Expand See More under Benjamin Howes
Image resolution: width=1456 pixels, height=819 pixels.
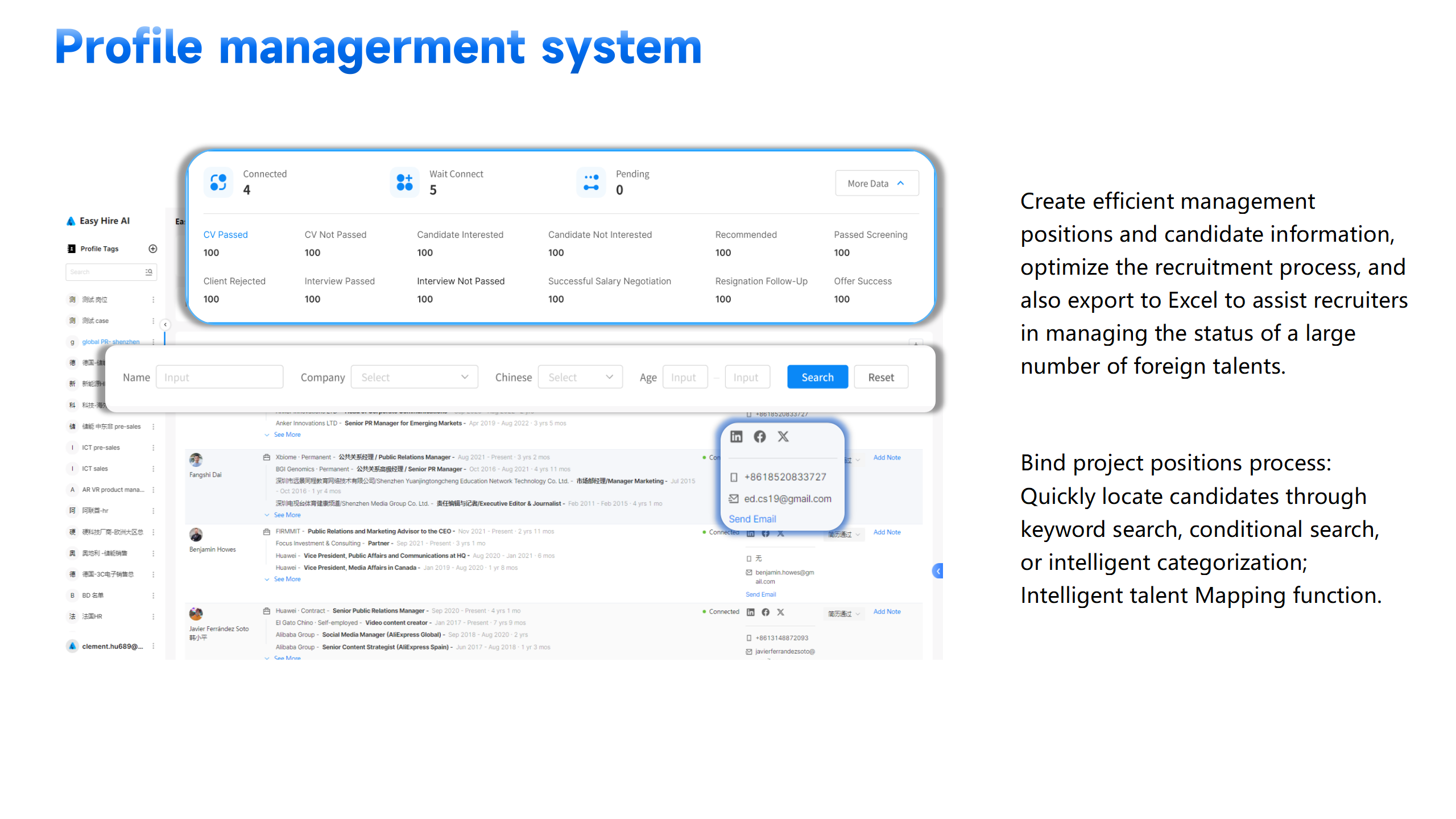(x=287, y=579)
